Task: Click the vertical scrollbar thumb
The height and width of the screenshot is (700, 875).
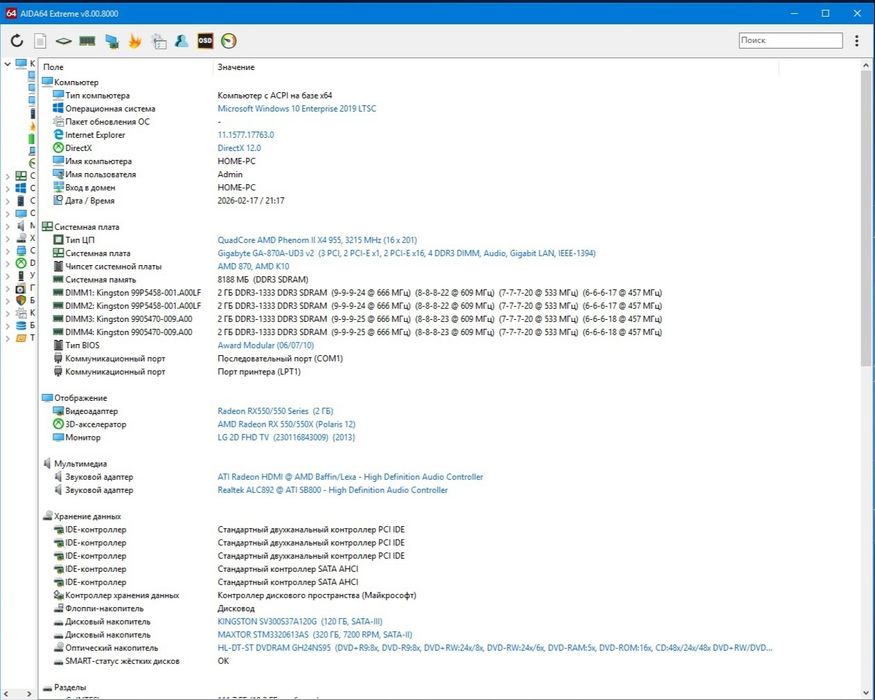Action: (866, 219)
